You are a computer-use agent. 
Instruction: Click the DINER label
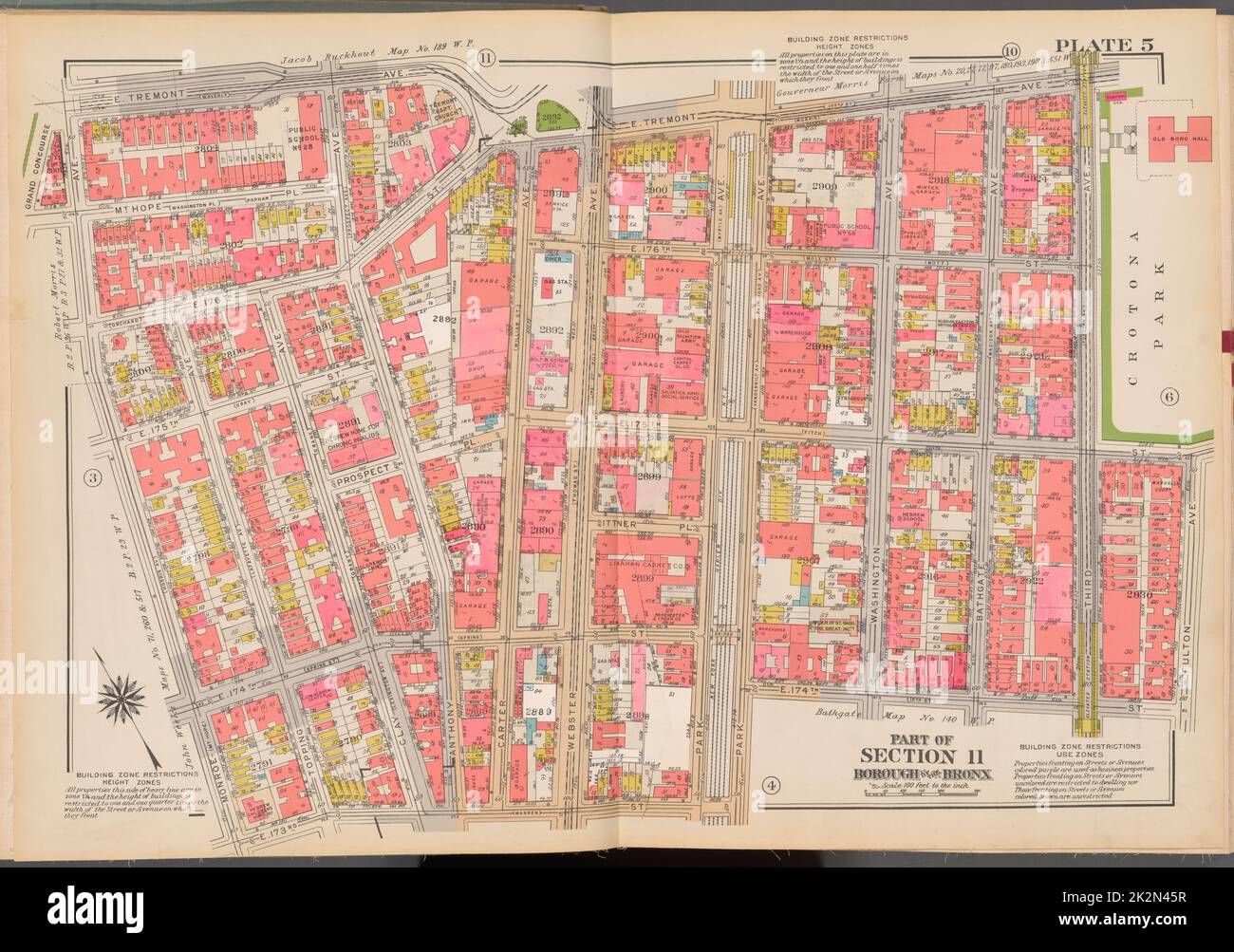(552, 258)
